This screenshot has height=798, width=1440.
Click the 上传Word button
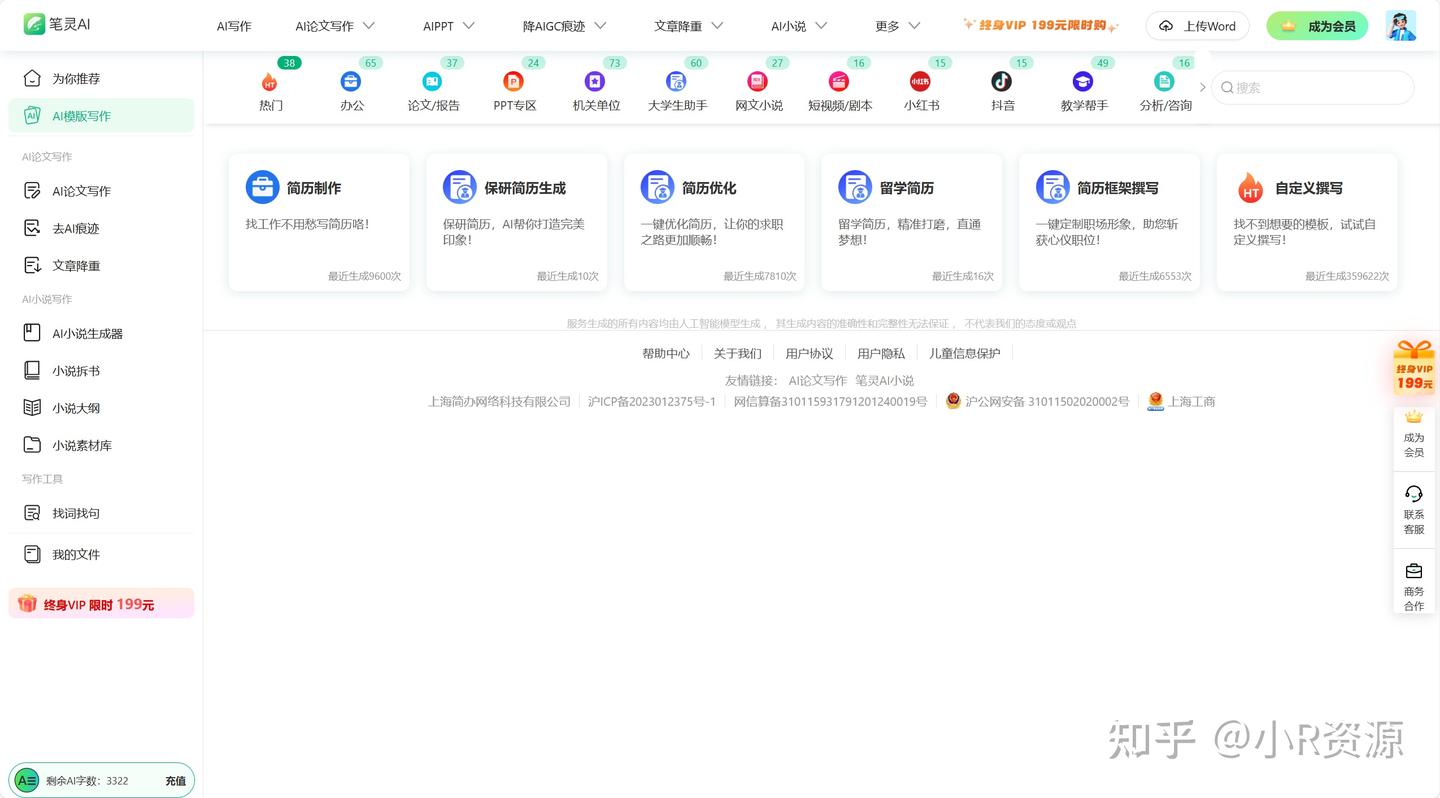[x=1197, y=26]
